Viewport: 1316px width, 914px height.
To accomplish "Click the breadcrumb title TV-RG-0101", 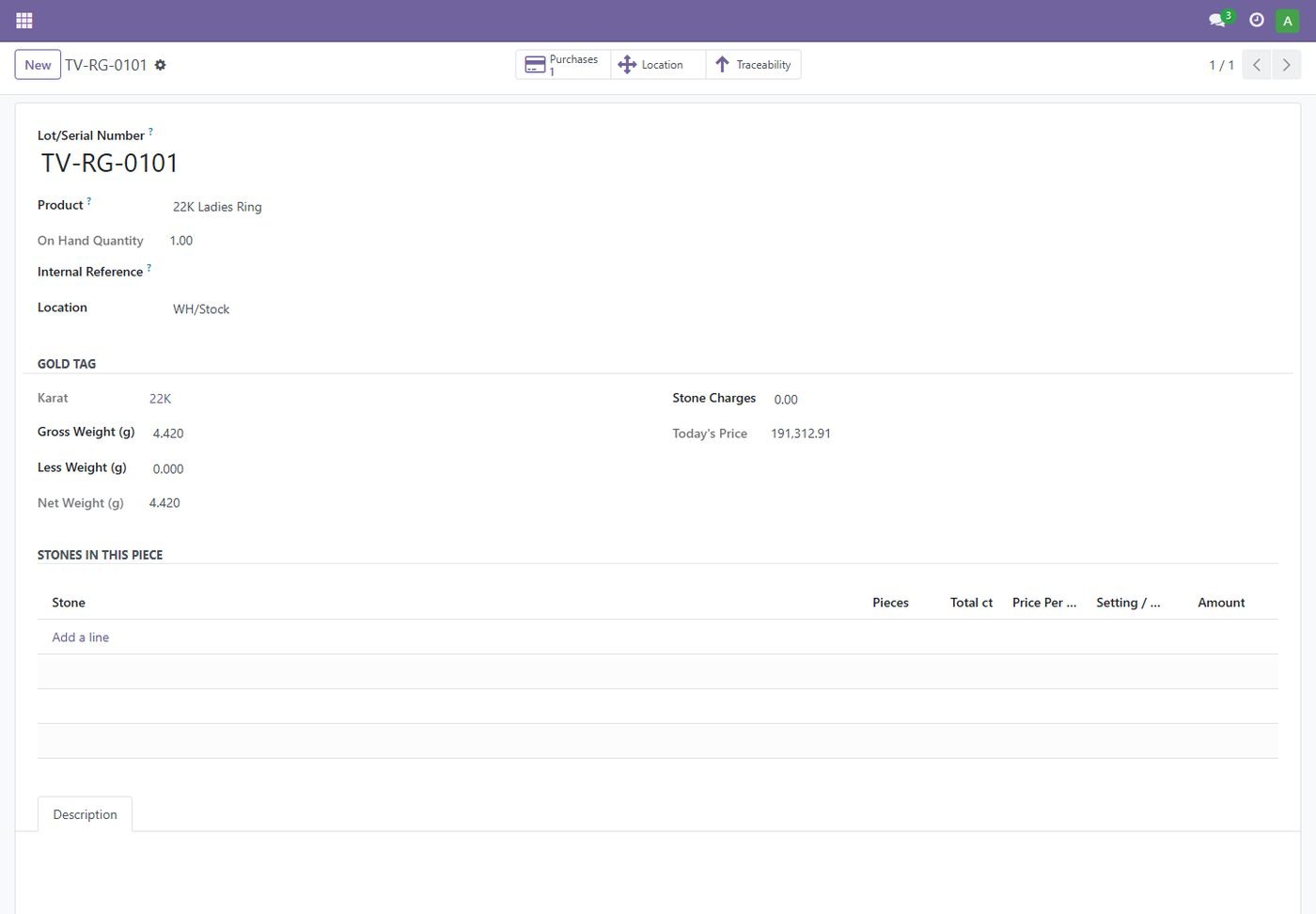I will pyautogui.click(x=106, y=65).
